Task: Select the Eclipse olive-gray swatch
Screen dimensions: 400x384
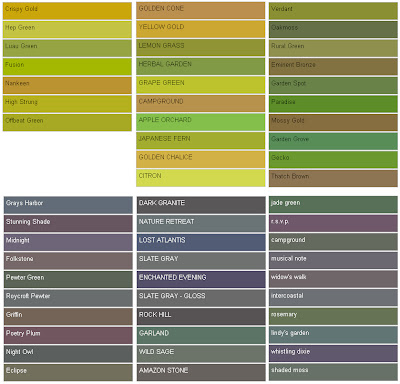Action: [x=68, y=372]
